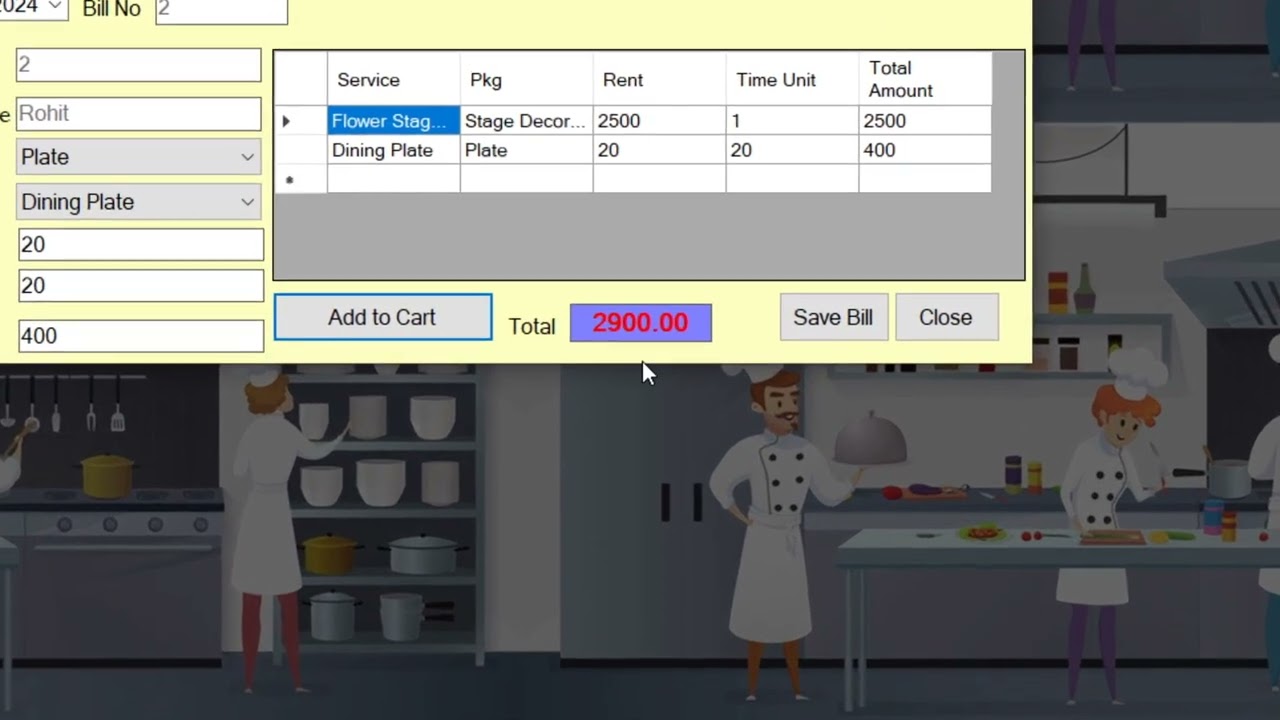Click the Service column header
This screenshot has width=1280, height=720.
click(x=394, y=80)
